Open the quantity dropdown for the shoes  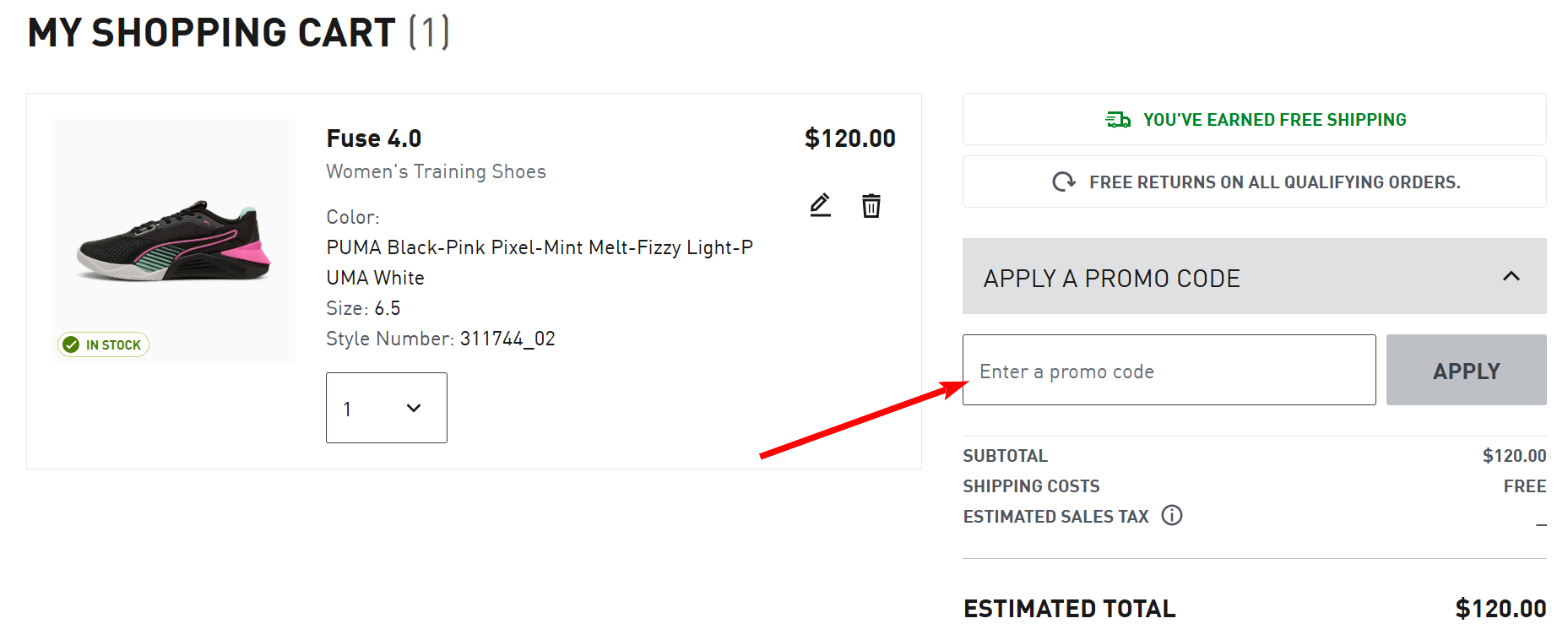[386, 408]
